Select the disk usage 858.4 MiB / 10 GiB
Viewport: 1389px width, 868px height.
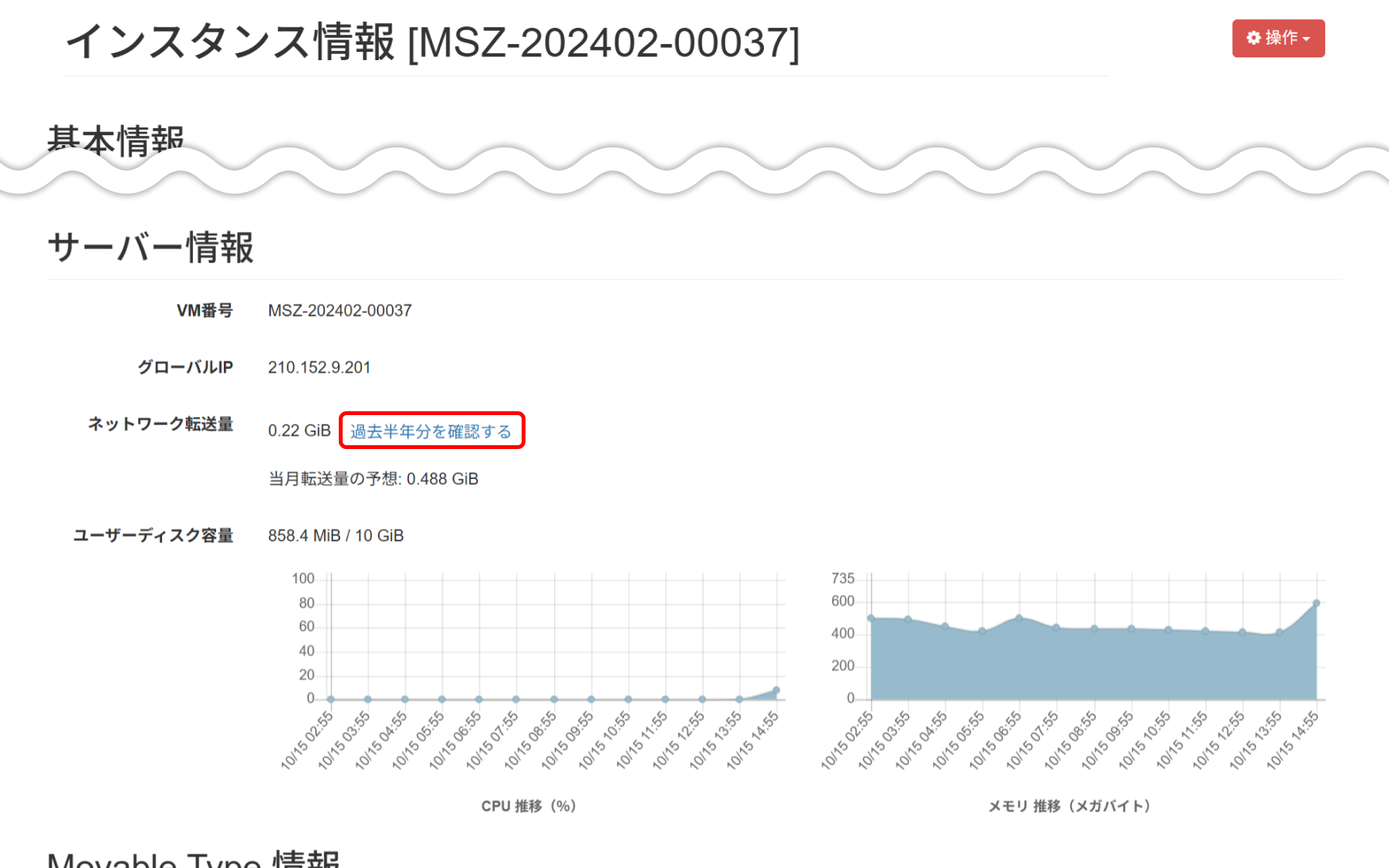tap(336, 535)
